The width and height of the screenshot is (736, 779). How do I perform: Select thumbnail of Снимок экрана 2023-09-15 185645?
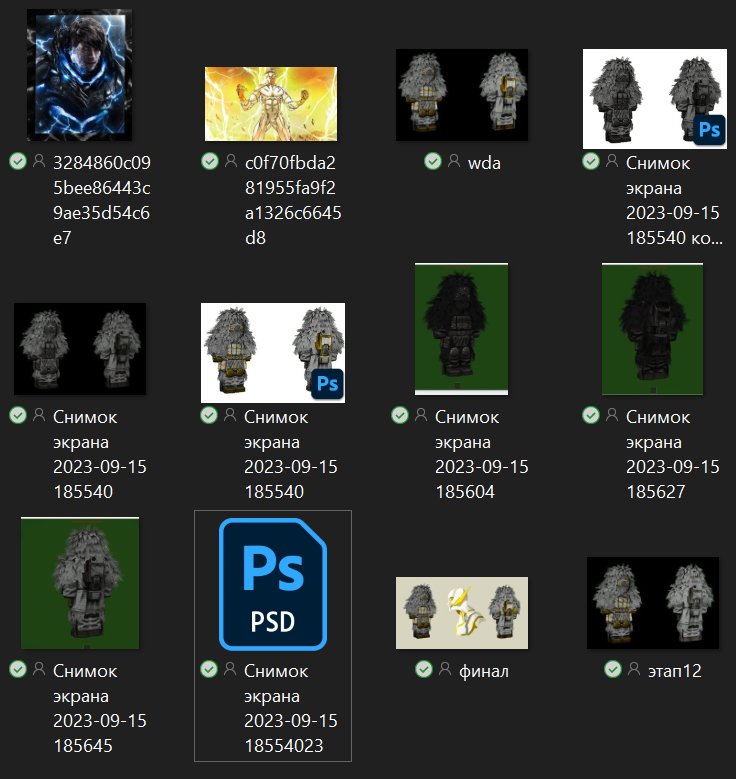(x=80, y=583)
